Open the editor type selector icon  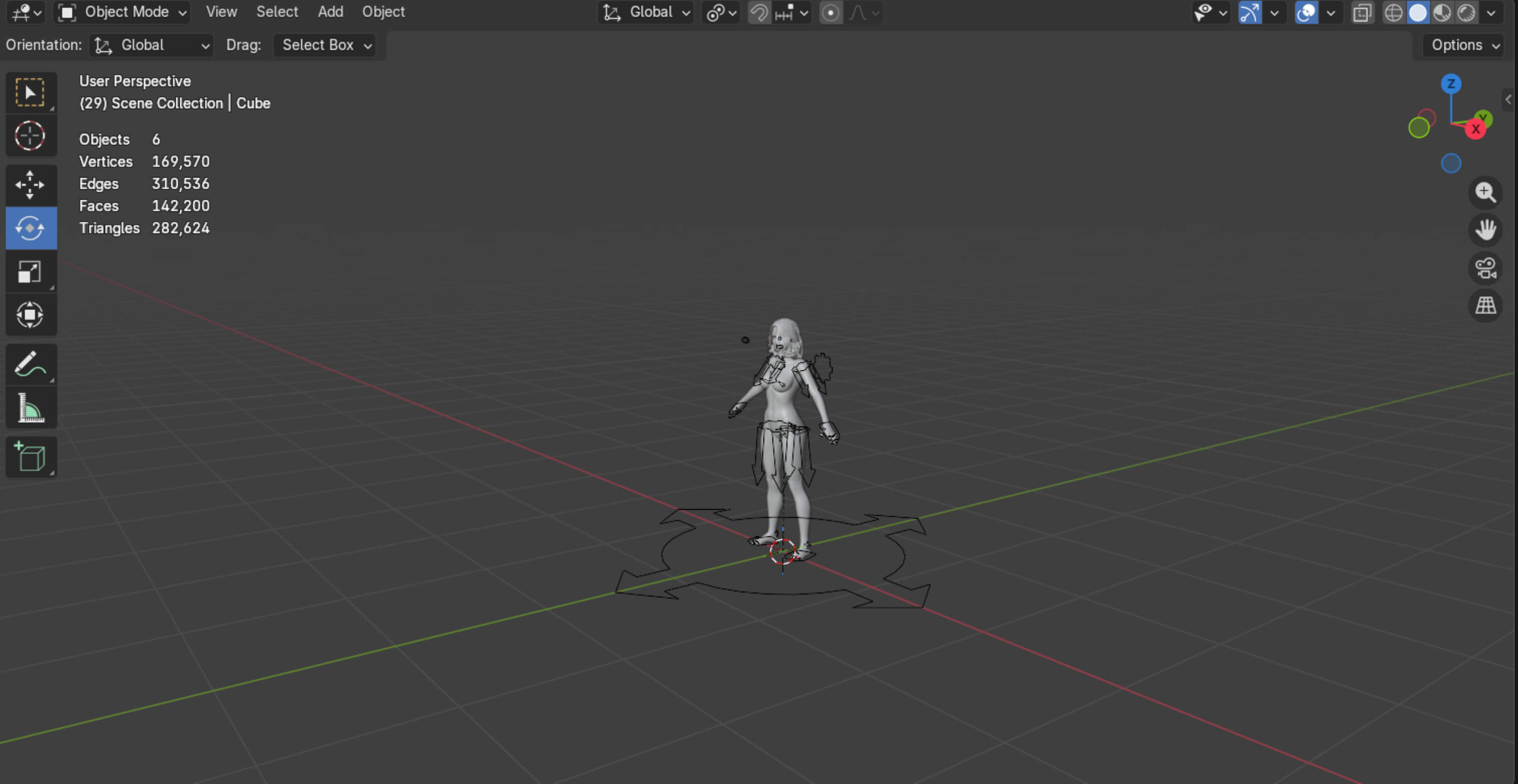[26, 12]
